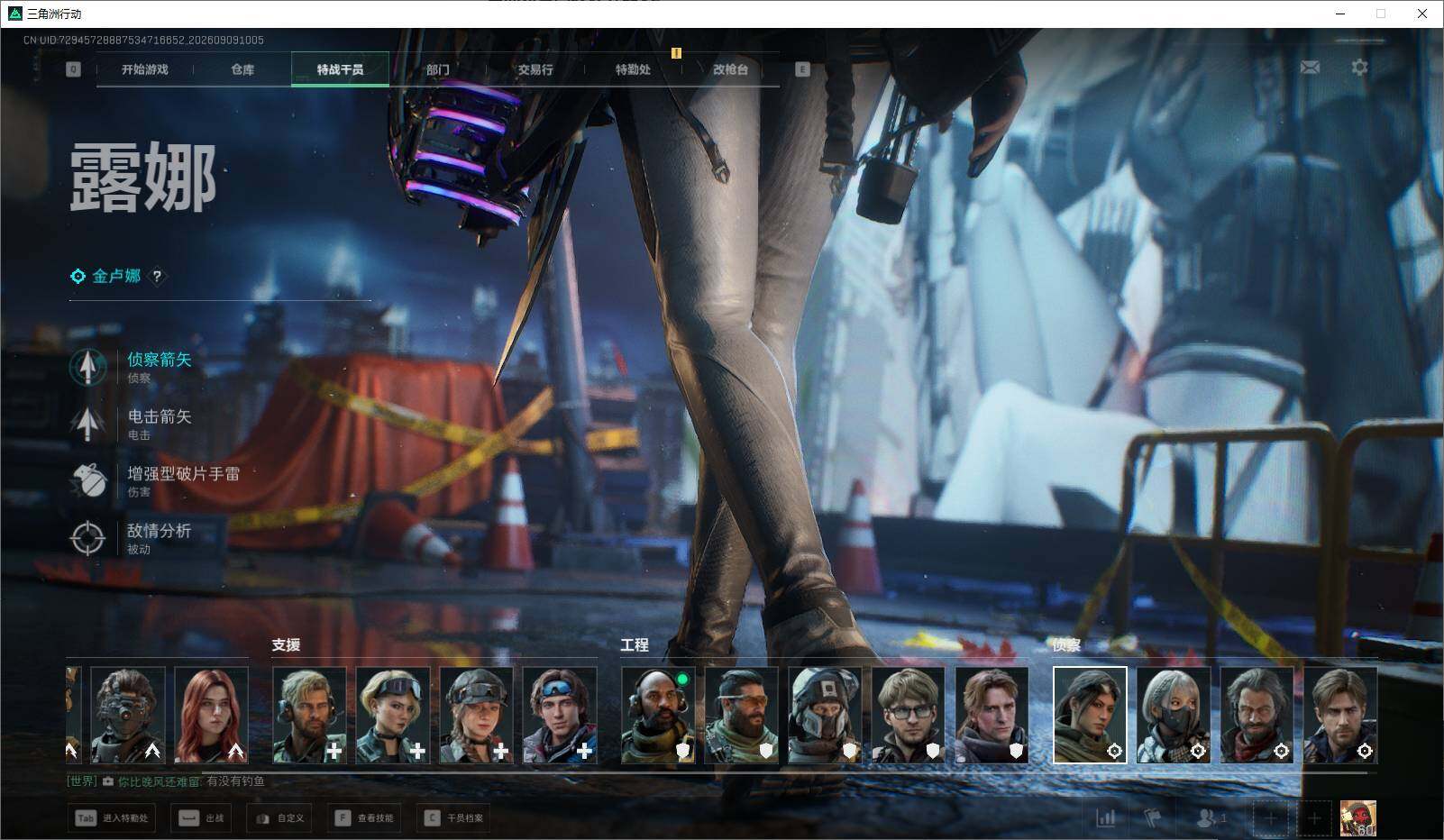Image resolution: width=1444 pixels, height=840 pixels.
Task: Click the 查看技能 button
Action: coord(364,817)
